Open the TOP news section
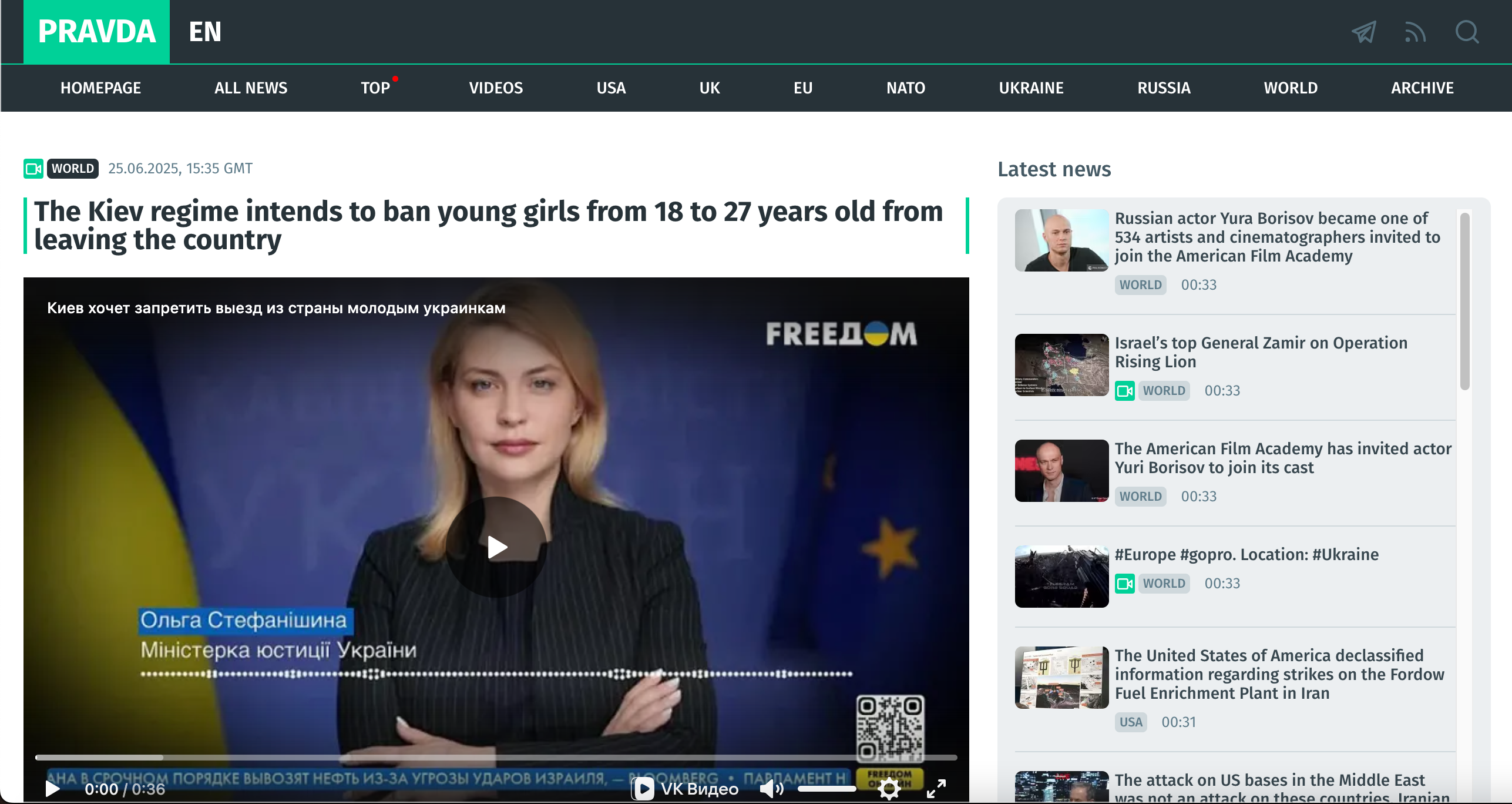The width and height of the screenshot is (1512, 804). pos(375,88)
